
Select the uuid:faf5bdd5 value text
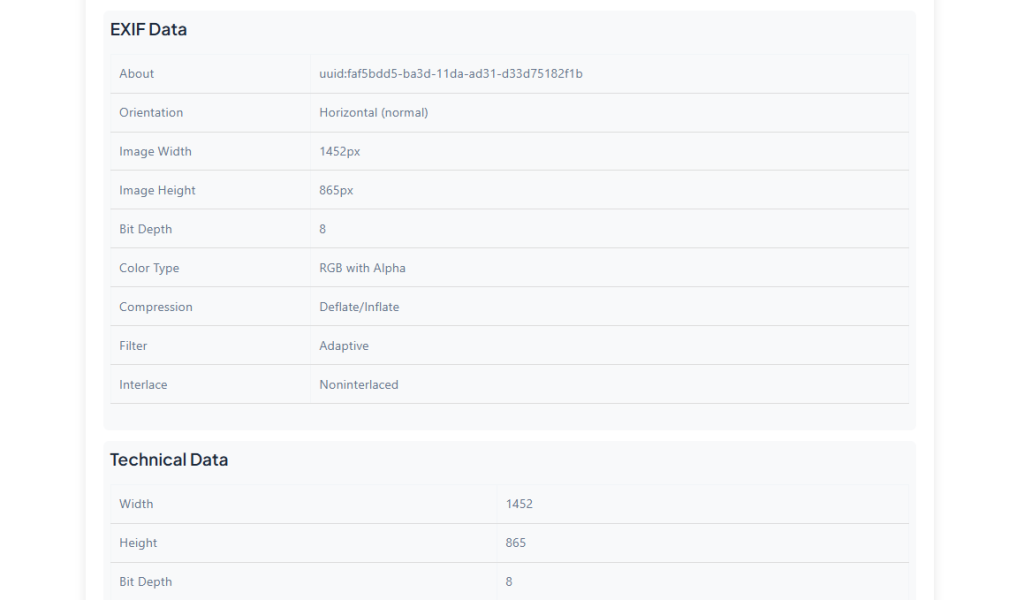[451, 74]
